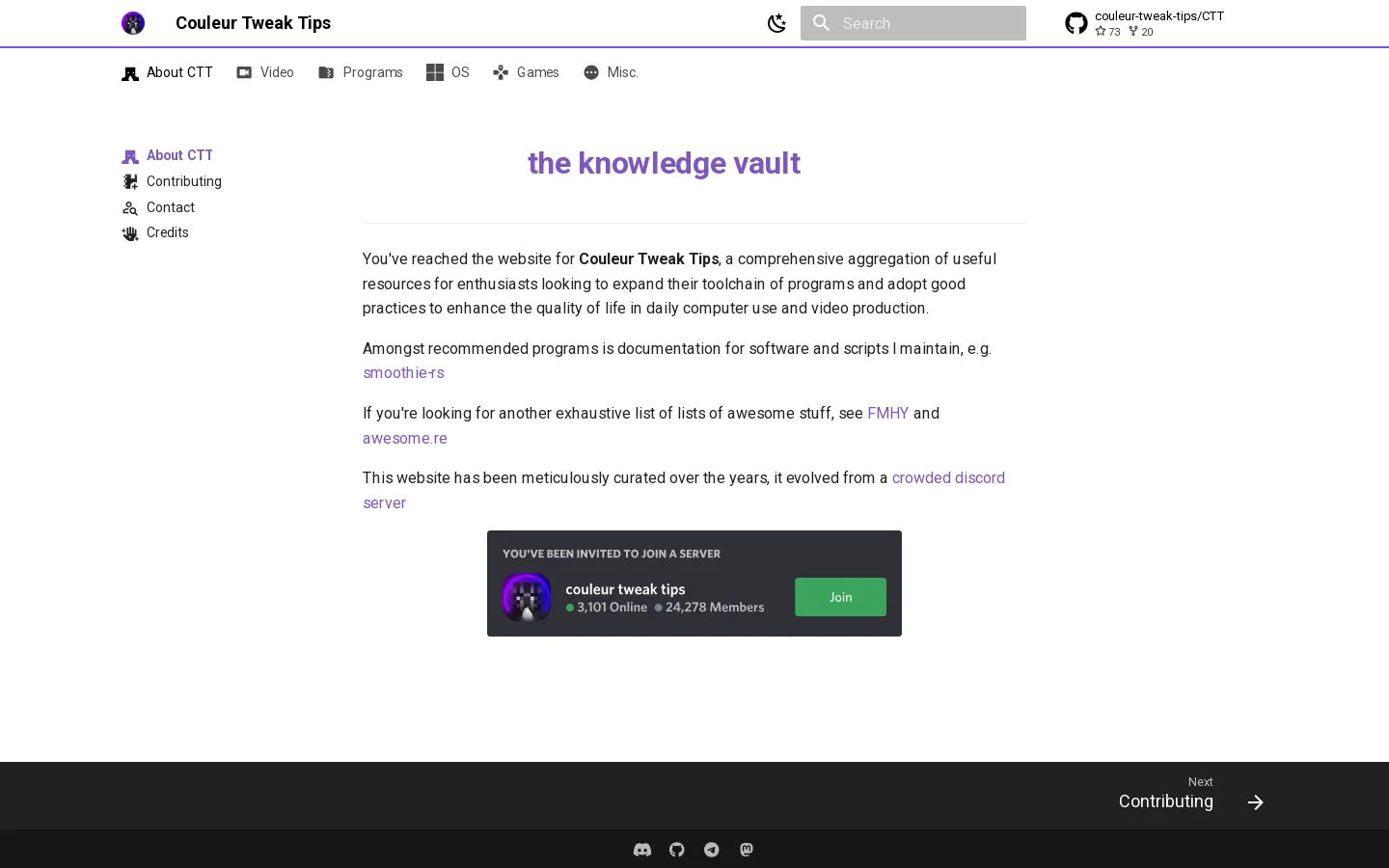This screenshot has width=1389, height=868.
Task: Click the hand icon beside Credits
Action: click(130, 233)
